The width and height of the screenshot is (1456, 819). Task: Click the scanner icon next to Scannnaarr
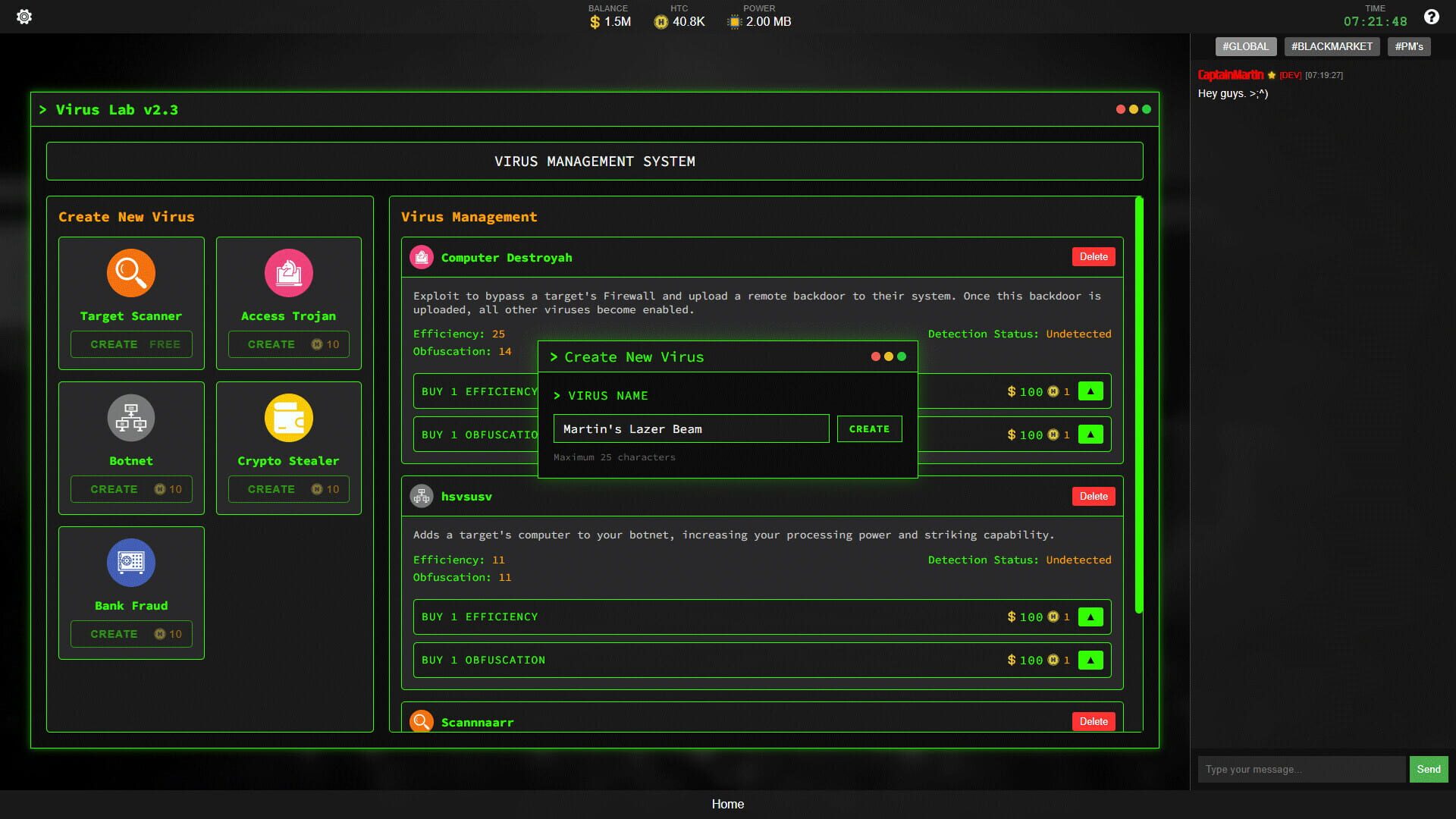coord(422,721)
